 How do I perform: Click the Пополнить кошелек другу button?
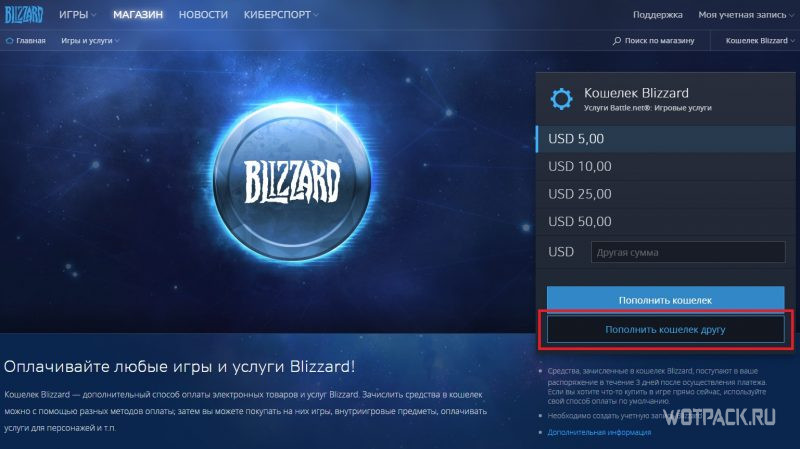[665, 330]
